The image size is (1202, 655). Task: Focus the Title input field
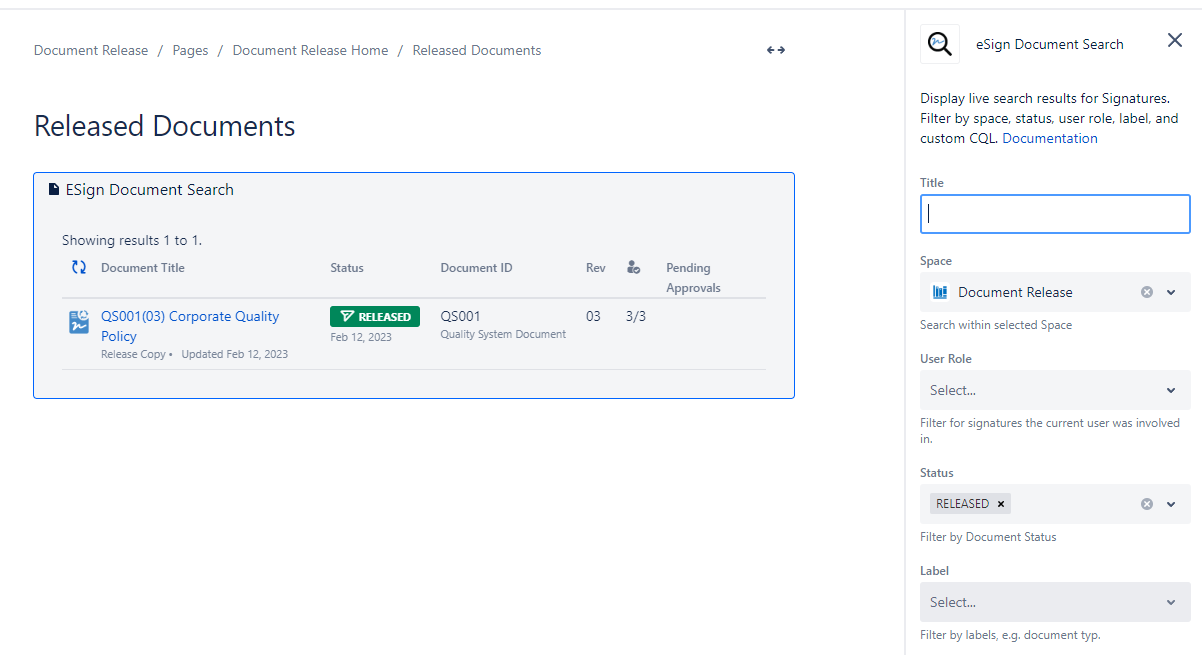1054,214
